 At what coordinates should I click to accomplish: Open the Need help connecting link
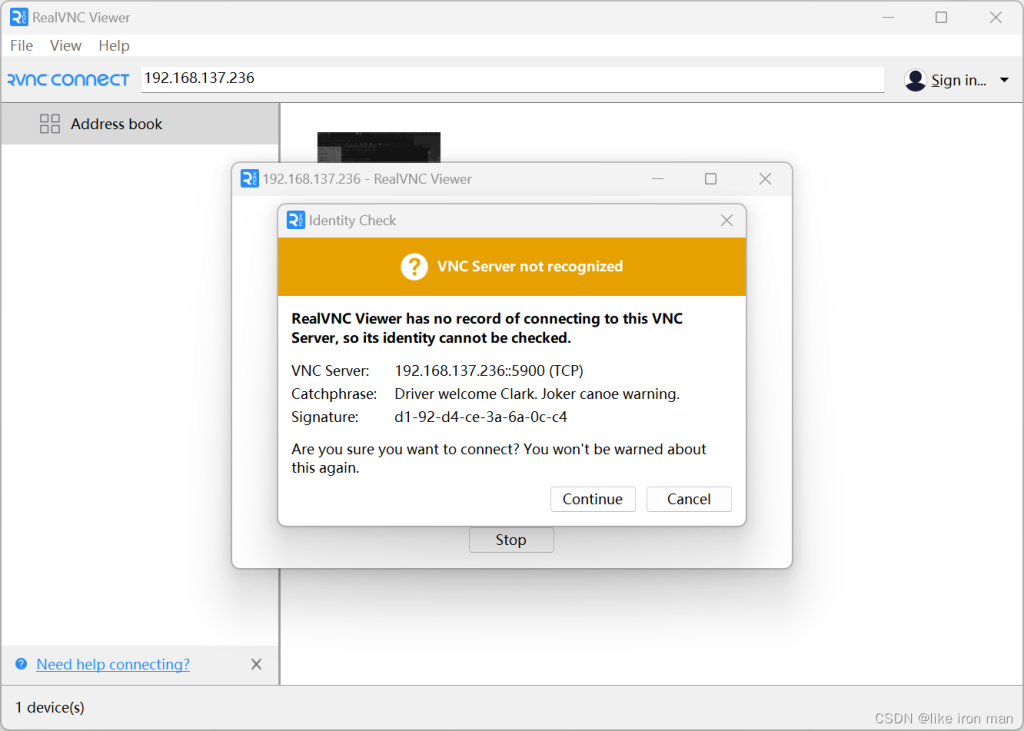point(113,664)
